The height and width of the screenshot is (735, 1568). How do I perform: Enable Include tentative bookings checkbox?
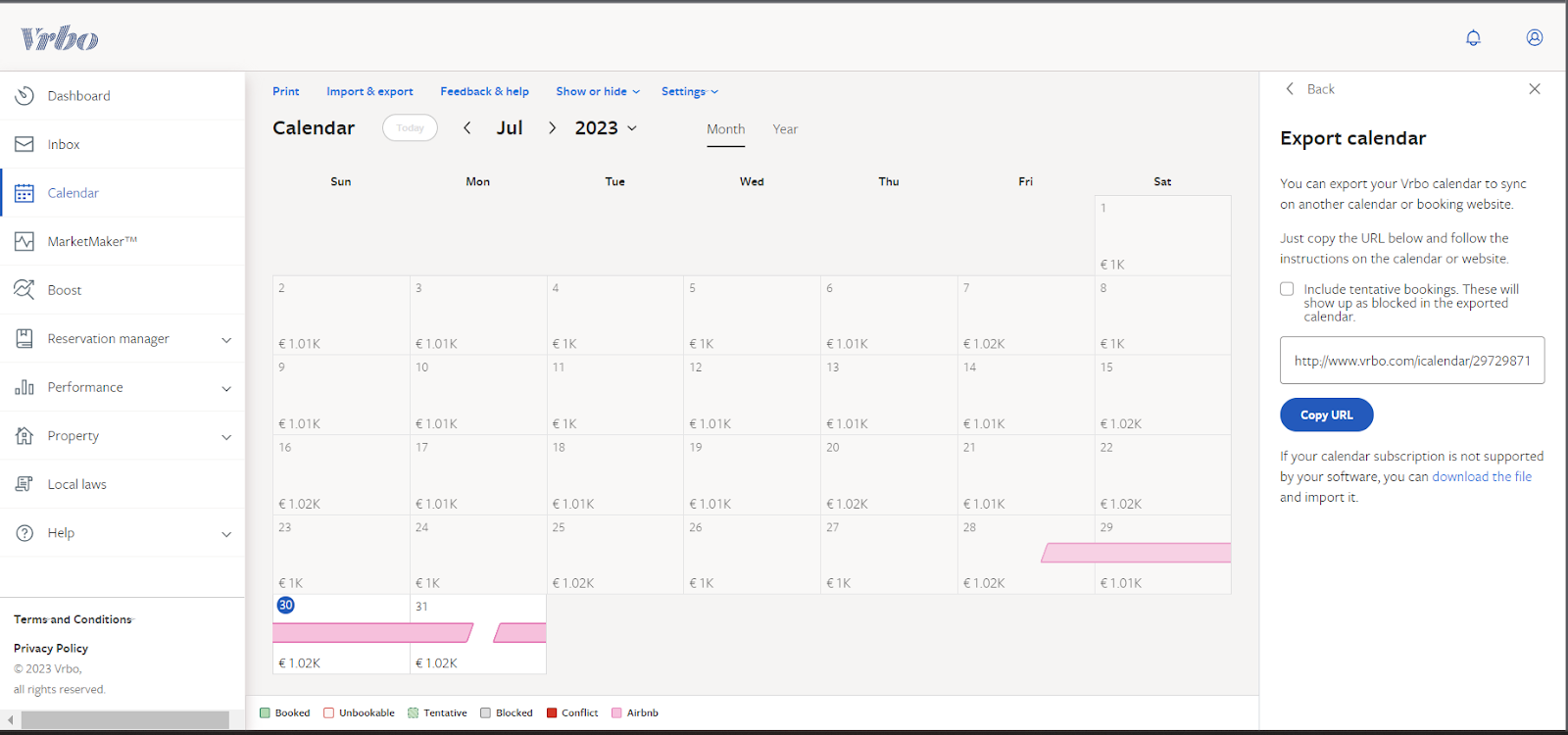click(1287, 289)
